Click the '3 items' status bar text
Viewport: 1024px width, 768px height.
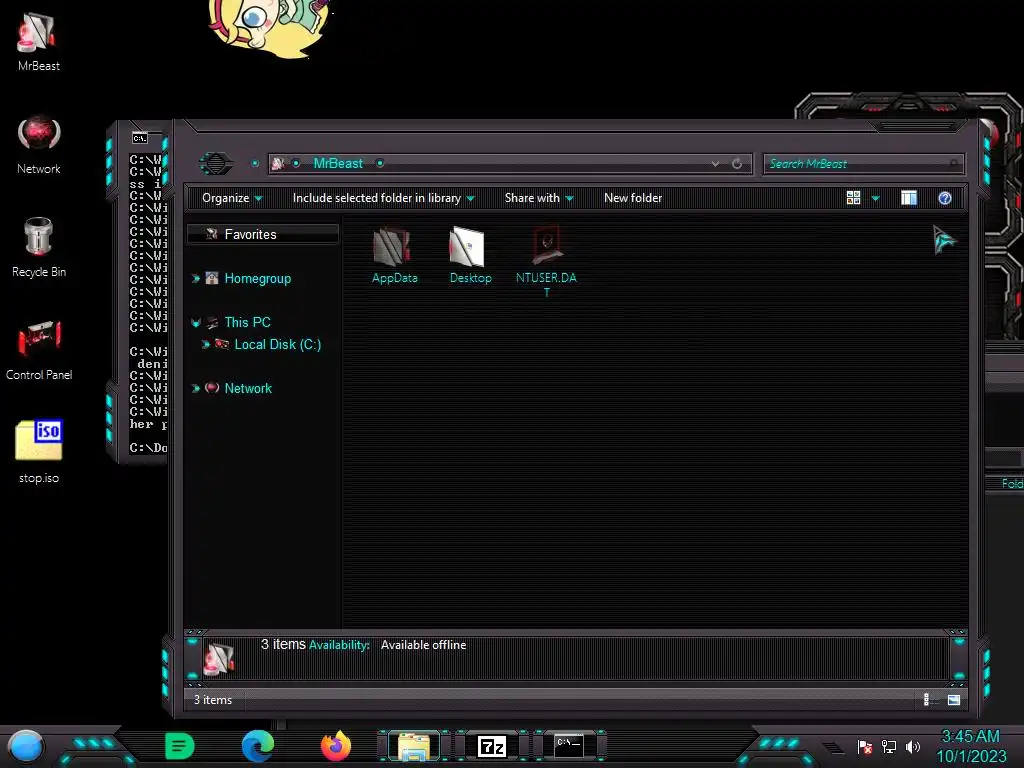pos(213,700)
